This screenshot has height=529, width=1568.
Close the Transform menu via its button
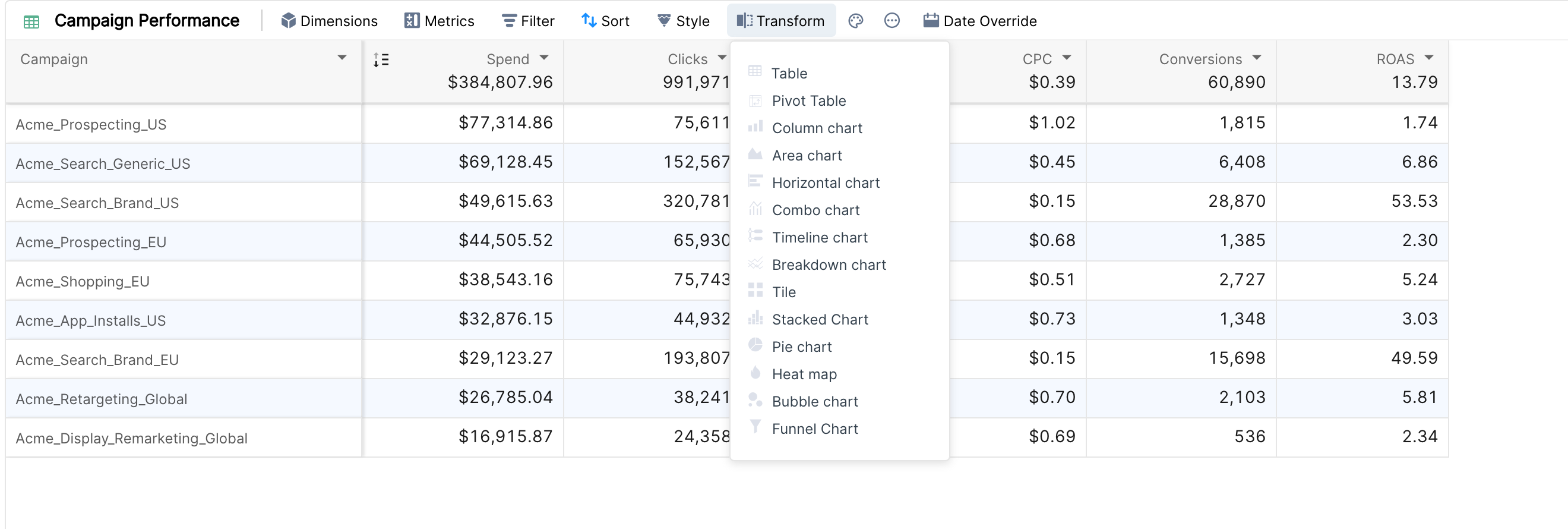[x=781, y=21]
